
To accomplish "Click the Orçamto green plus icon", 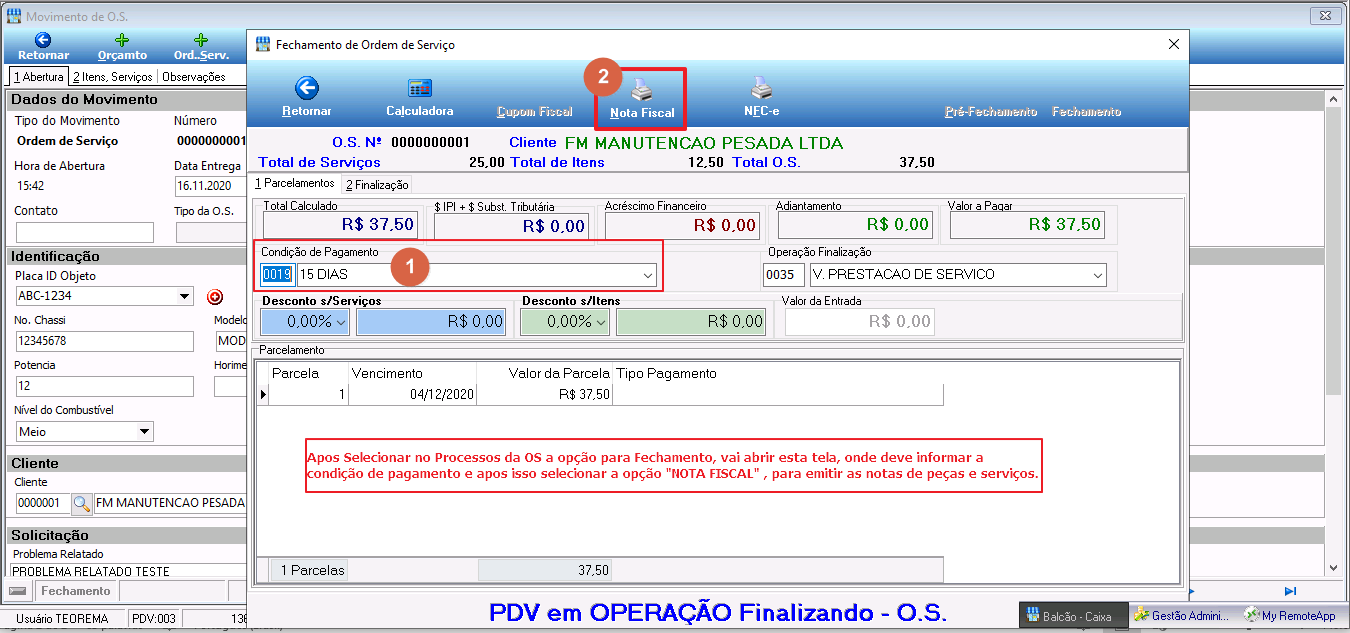I will [x=122, y=41].
